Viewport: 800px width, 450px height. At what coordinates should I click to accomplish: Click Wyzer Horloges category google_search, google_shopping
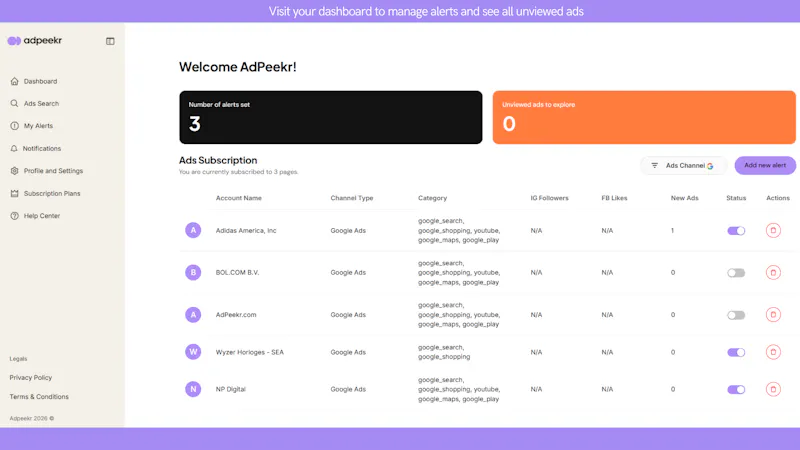tap(444, 352)
